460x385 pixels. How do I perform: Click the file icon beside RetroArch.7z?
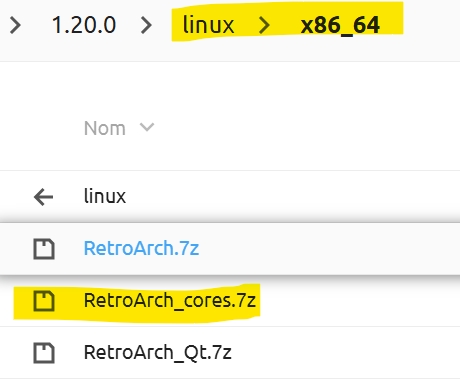coord(44,249)
